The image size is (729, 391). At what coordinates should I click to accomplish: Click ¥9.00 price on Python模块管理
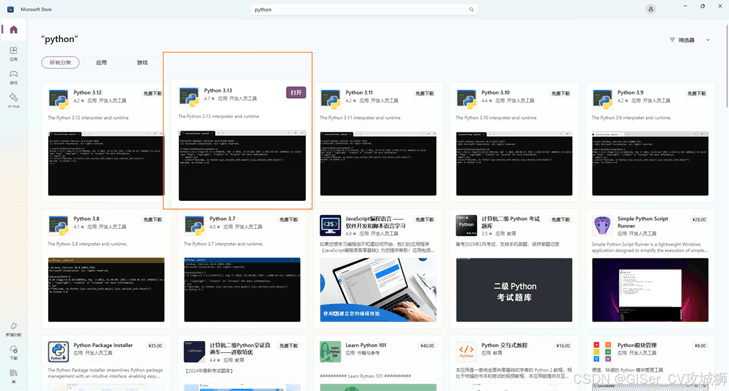[700, 346]
